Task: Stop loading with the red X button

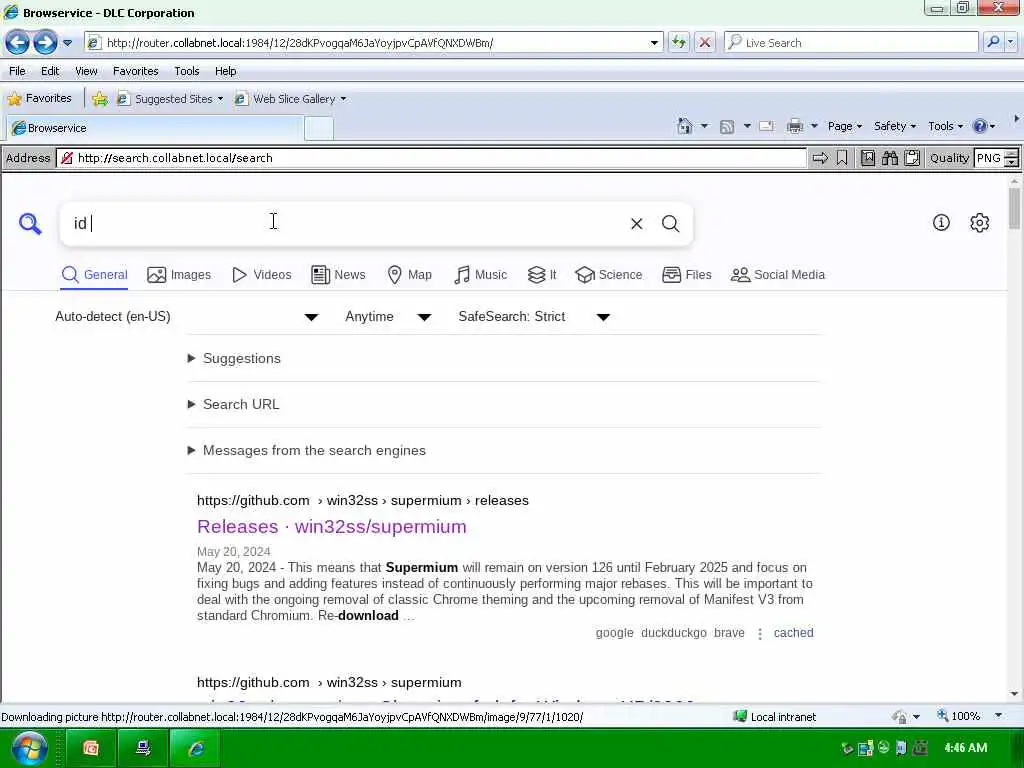Action: [705, 43]
